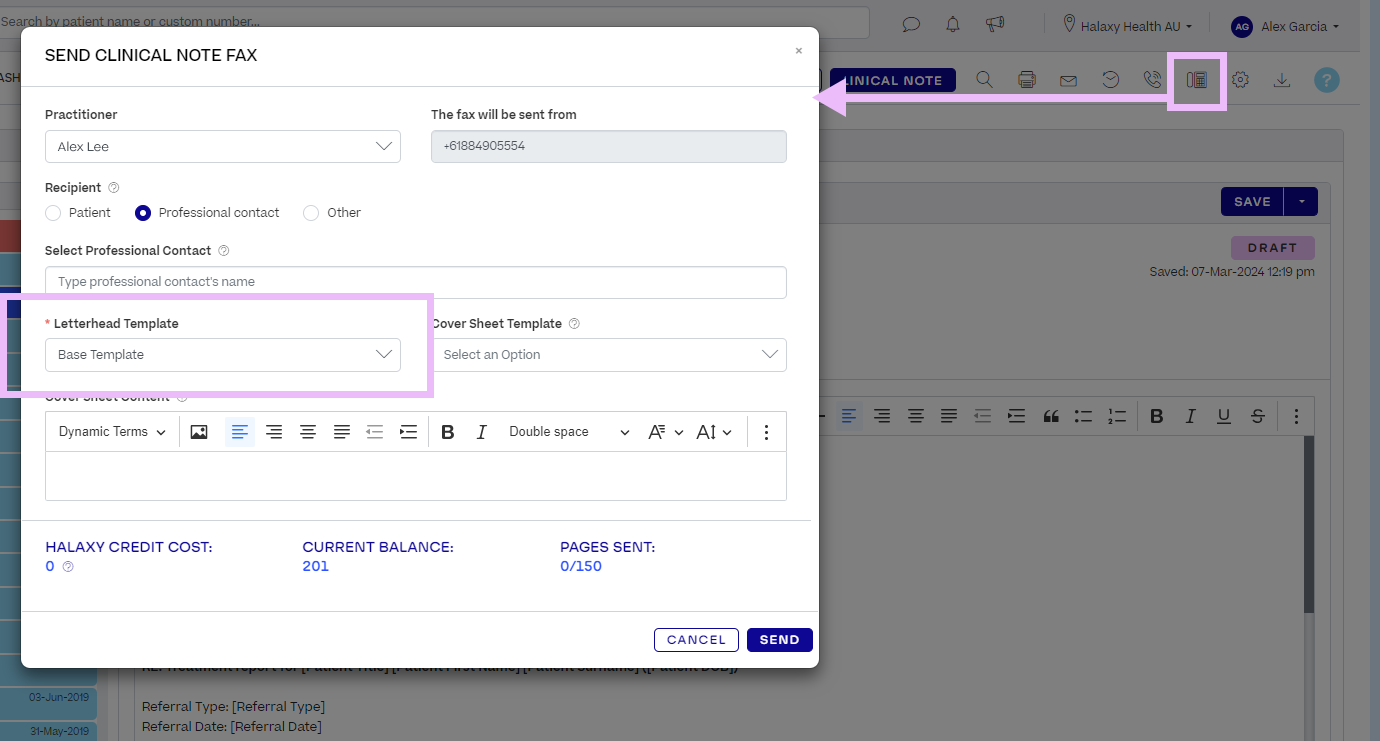
Task: Apply bold in cover sheet editor
Action: coord(448,432)
